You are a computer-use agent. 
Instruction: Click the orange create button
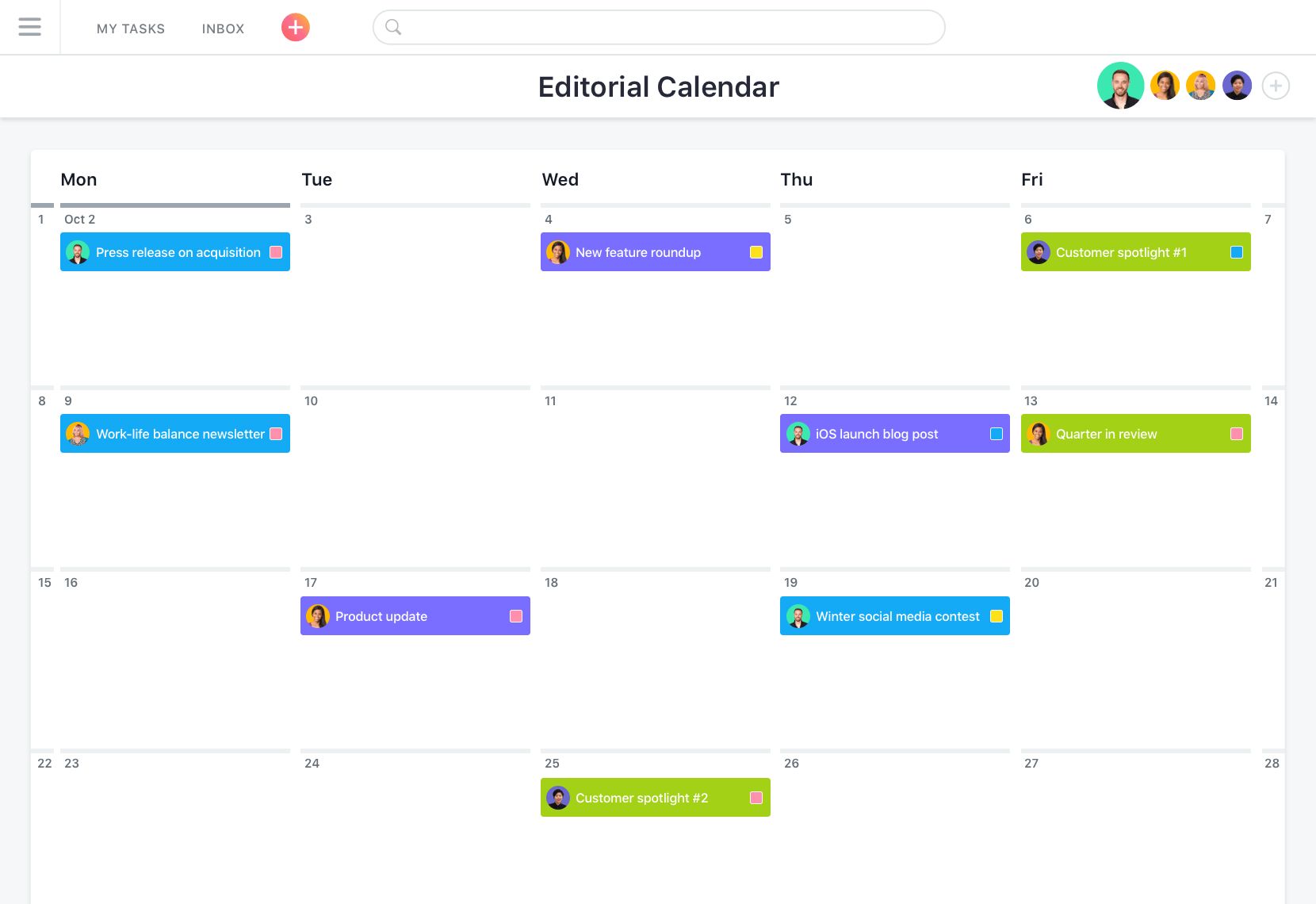click(295, 27)
